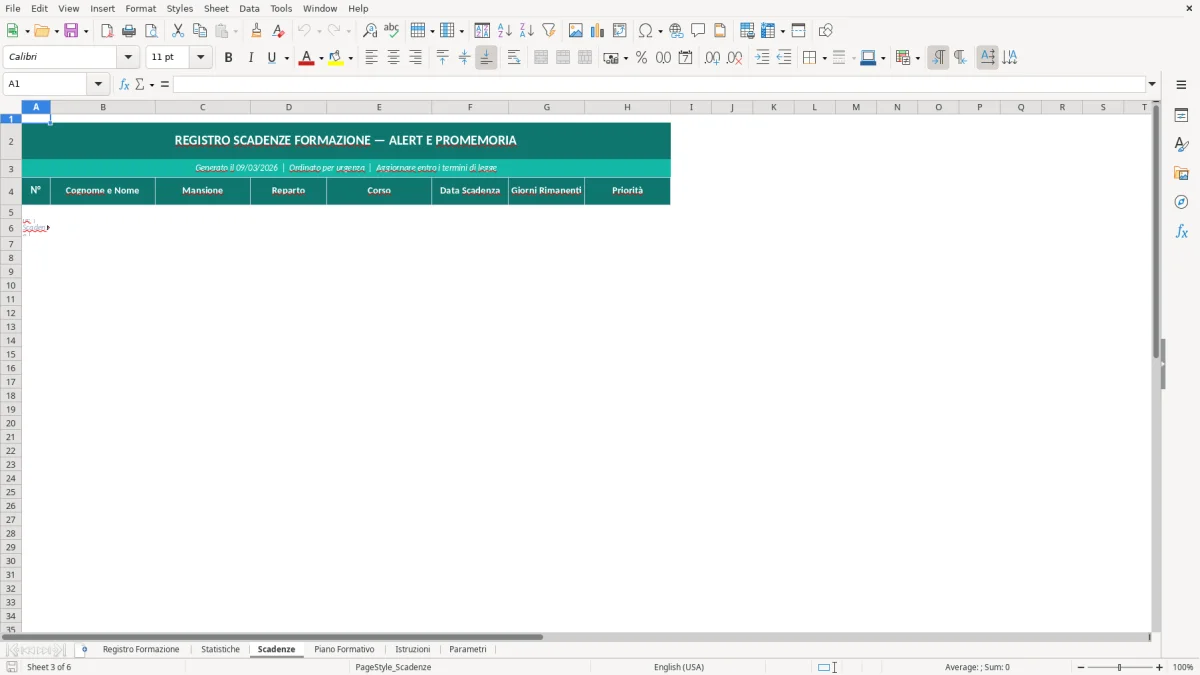Expand formula bar arrow
The image size is (1200, 675).
(1153, 84)
